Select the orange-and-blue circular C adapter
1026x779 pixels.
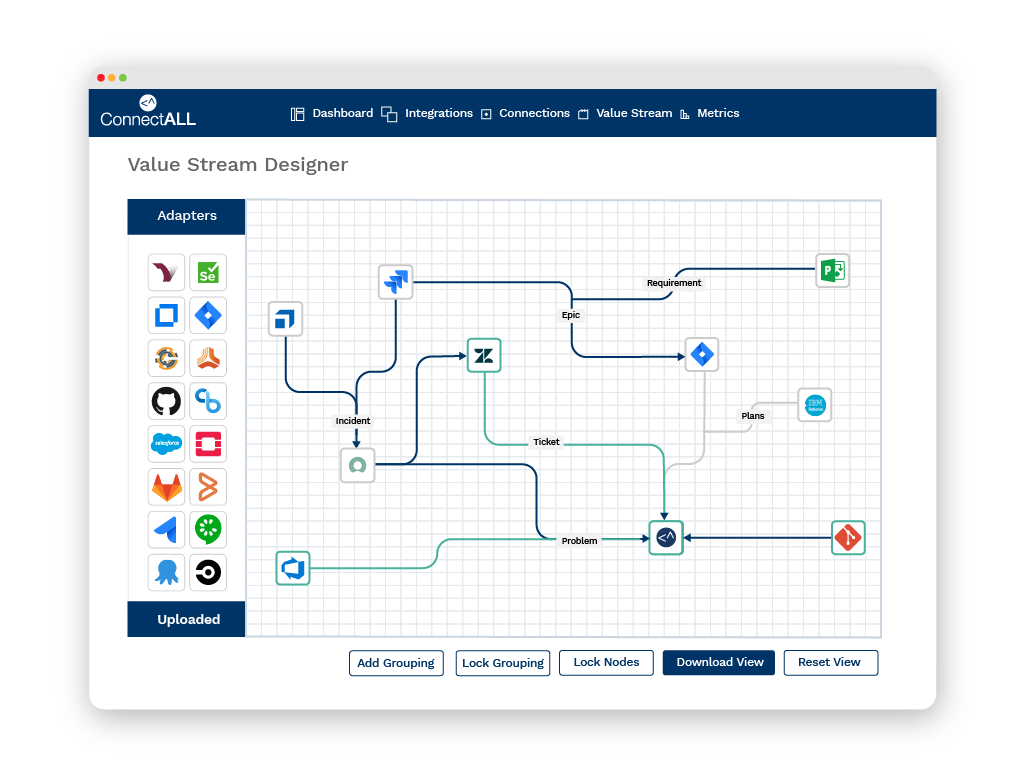[166, 358]
